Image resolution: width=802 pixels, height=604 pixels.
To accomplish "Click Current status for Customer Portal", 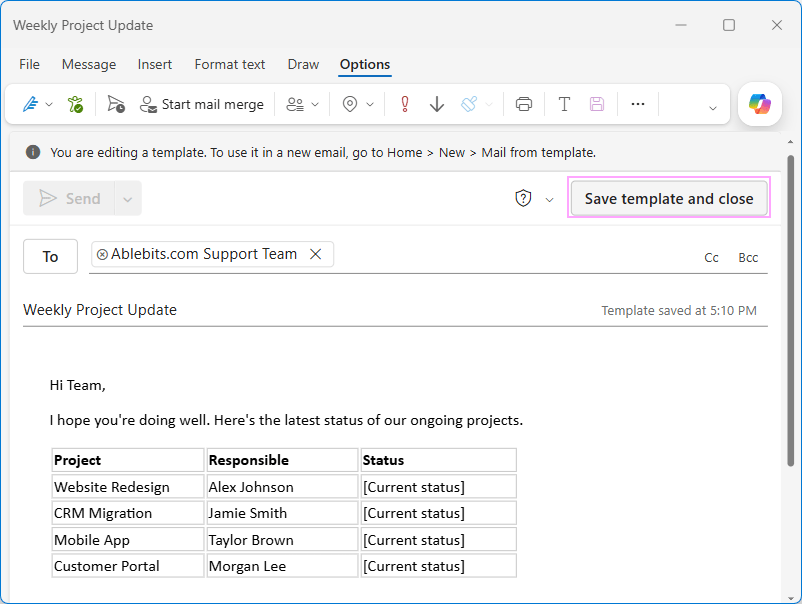I will tap(438, 566).
